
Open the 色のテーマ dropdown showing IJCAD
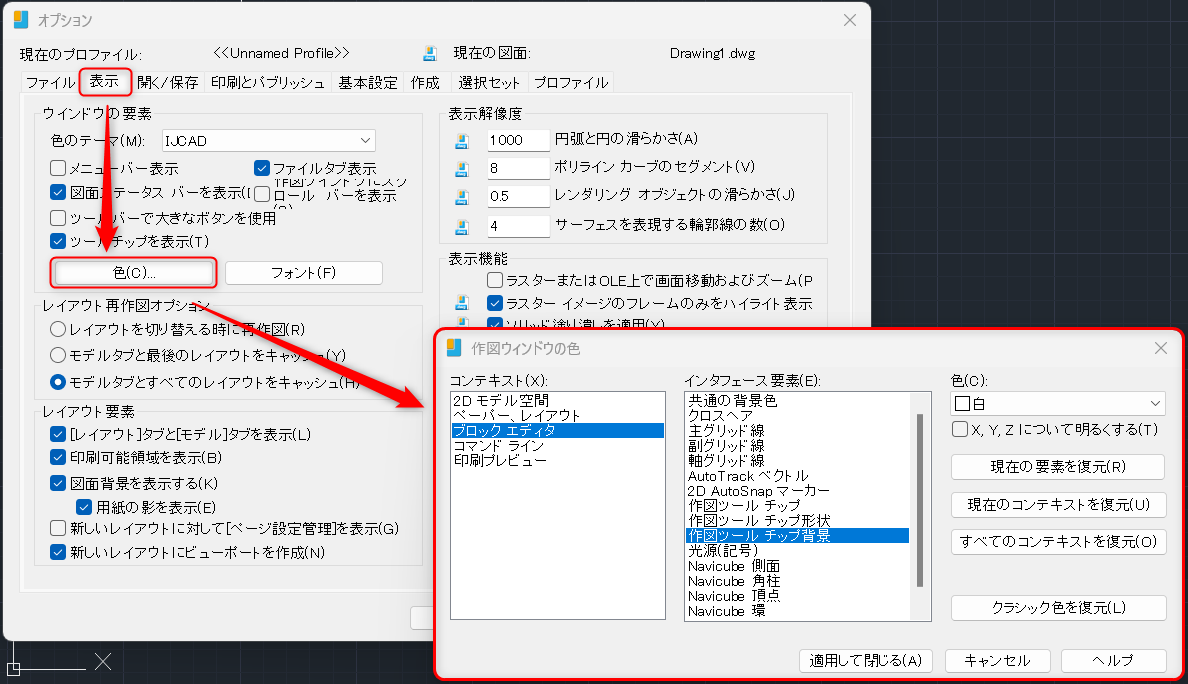click(x=268, y=141)
